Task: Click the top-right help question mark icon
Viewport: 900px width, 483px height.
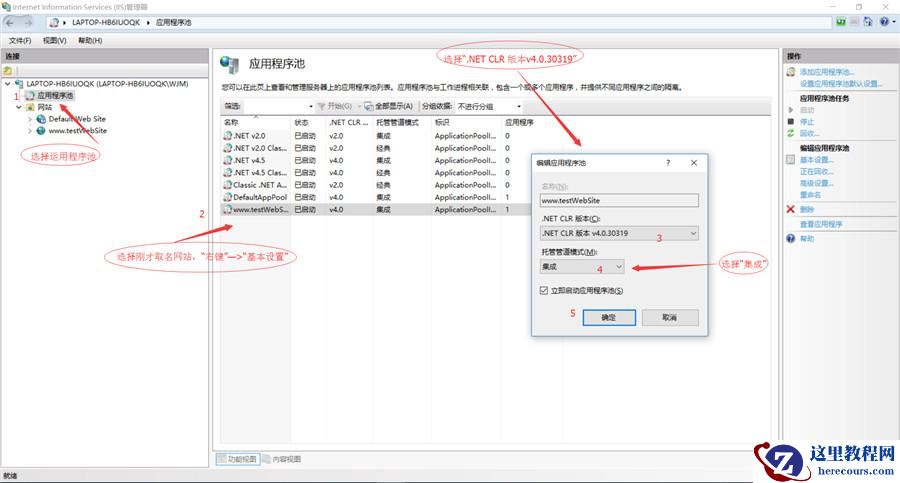Action: 885,22
